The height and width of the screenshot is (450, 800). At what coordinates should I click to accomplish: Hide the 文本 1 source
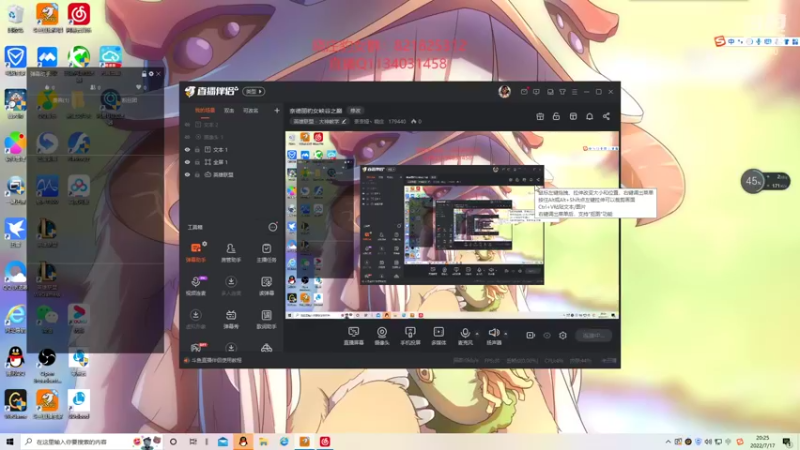point(187,149)
